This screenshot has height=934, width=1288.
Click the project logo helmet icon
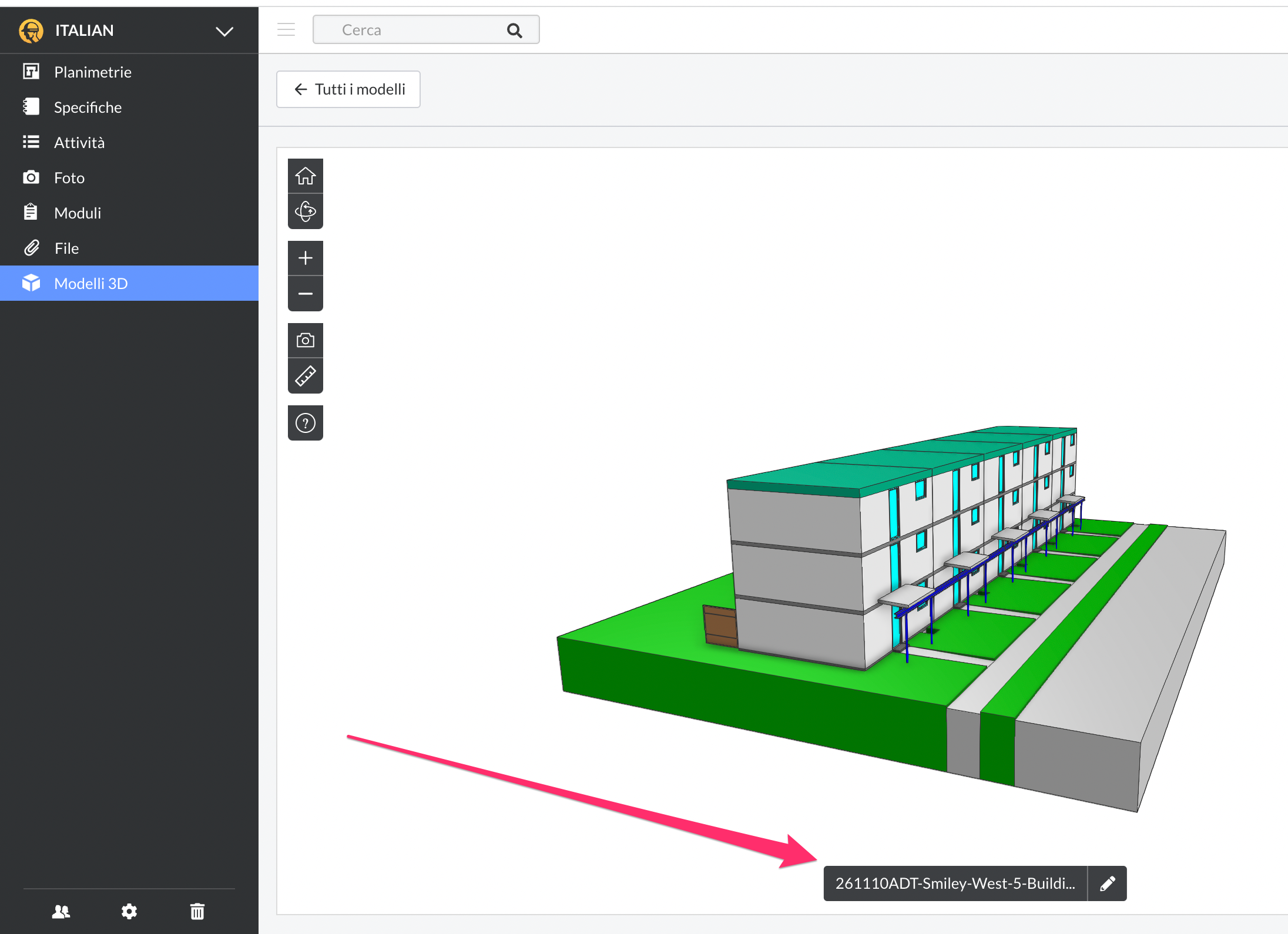pos(31,31)
